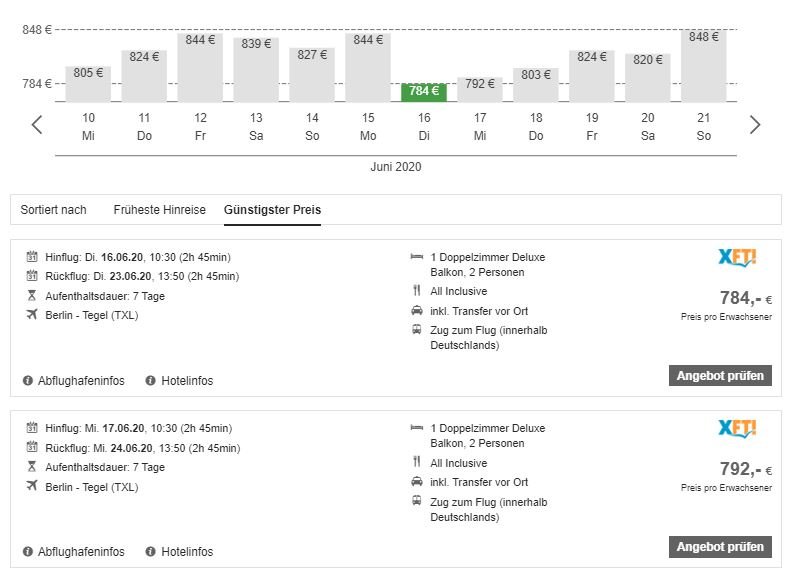Select the Günstigster Preis sort tab
This screenshot has height=575, width=794.
tap(272, 210)
